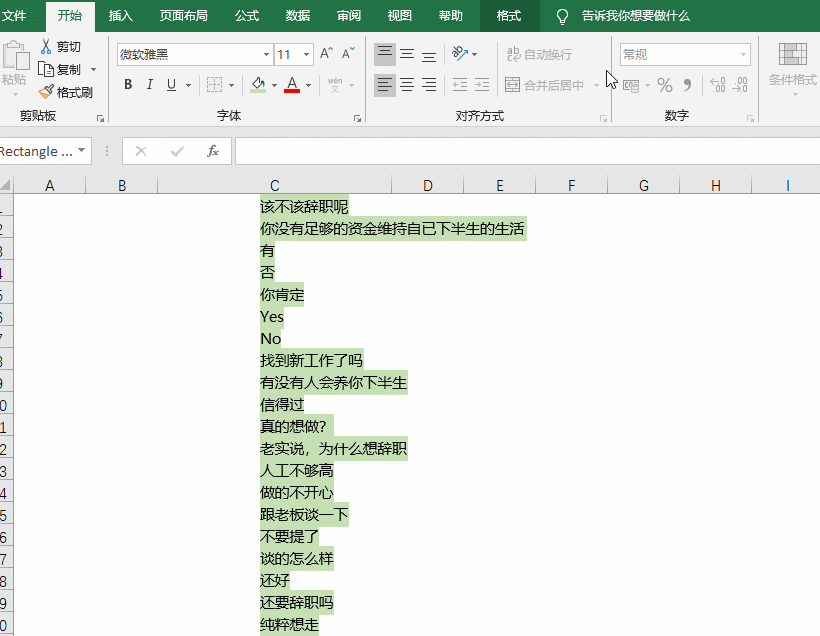This screenshot has height=636, width=820.
Task: Click the increase indent icon
Action: click(x=482, y=85)
